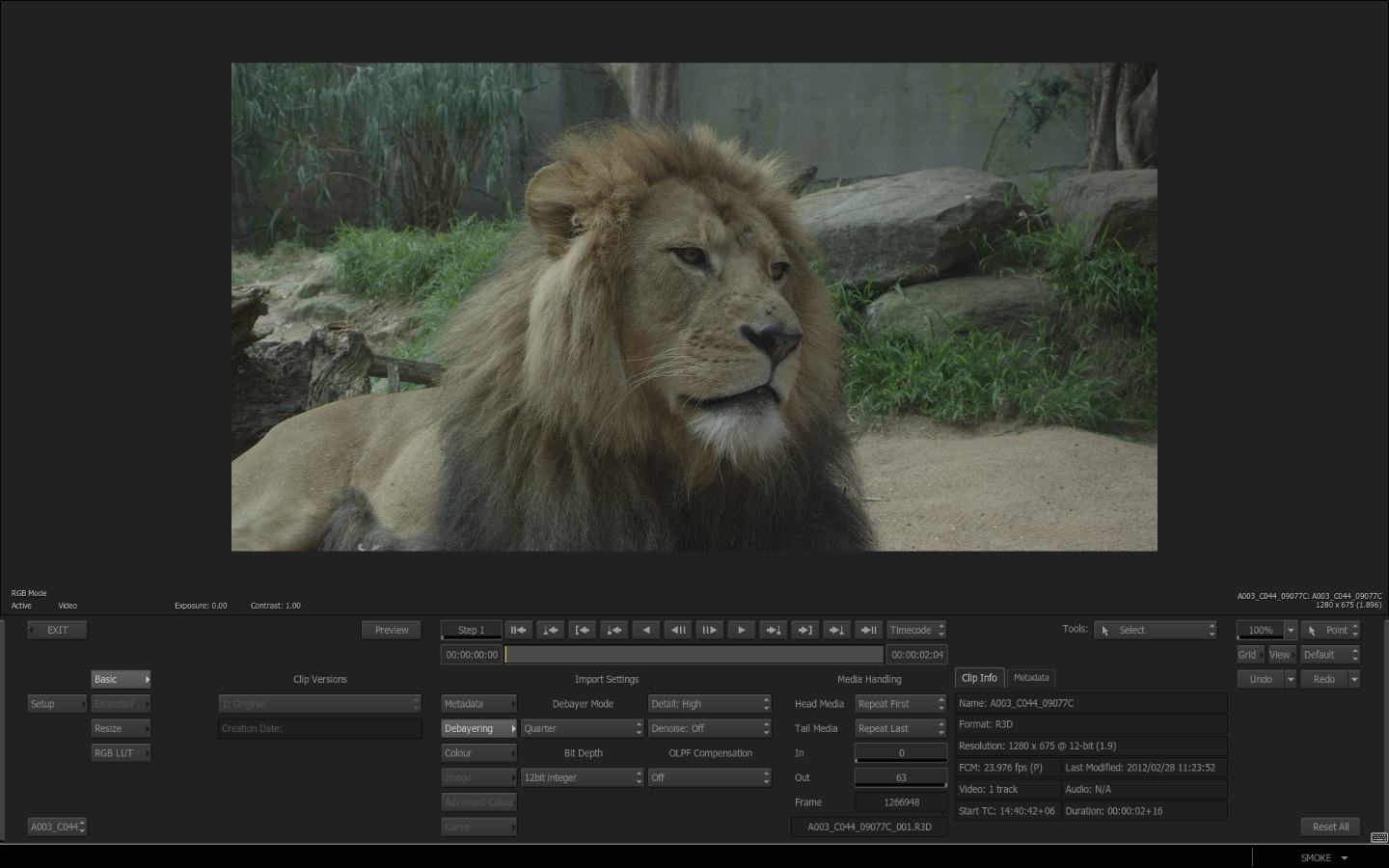Click the keyboard icon at bottom right
This screenshot has height=868, width=1389.
1378,837
